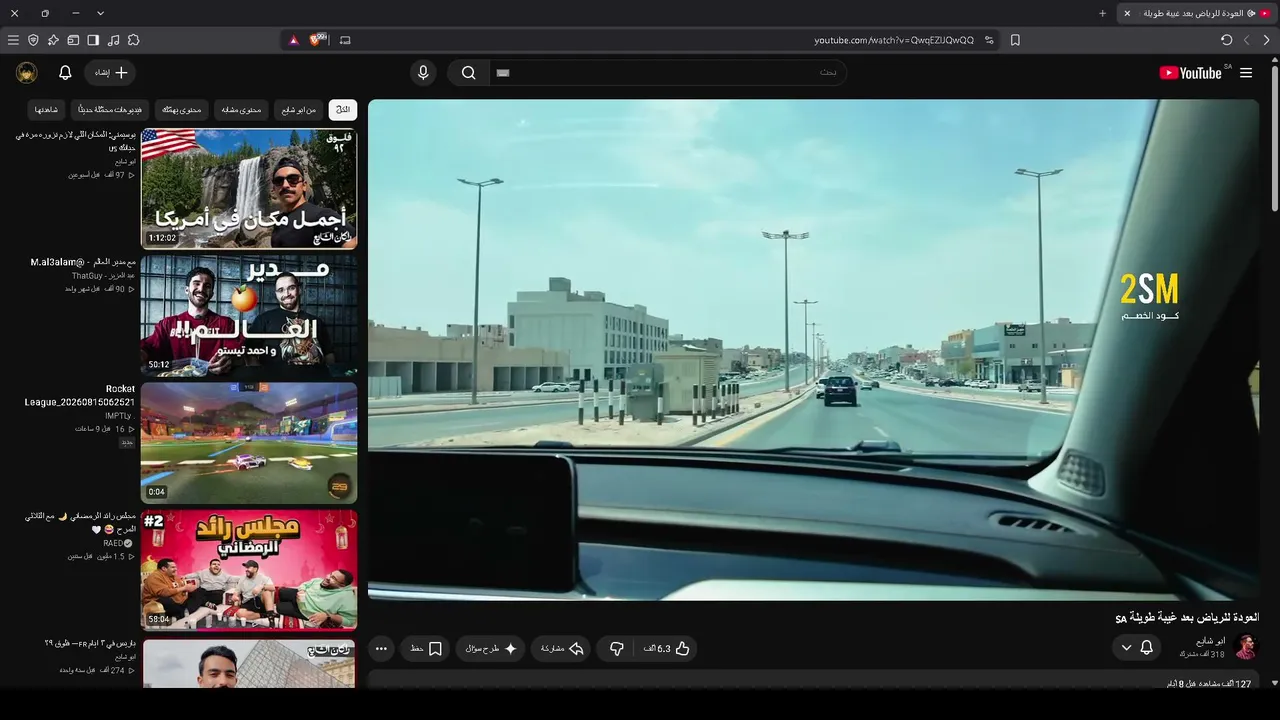Viewport: 1280px width, 720px height.
Task: Open the browser main hamburger menu
Action: (13, 40)
